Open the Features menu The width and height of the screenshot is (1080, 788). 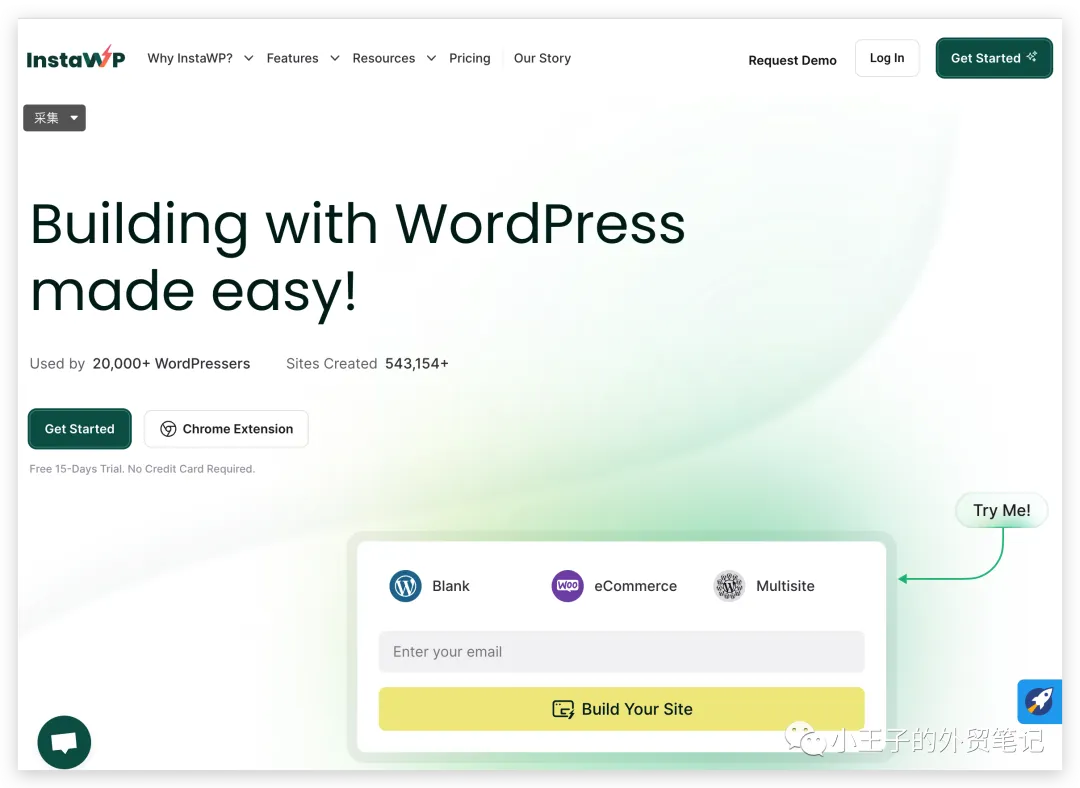(293, 59)
